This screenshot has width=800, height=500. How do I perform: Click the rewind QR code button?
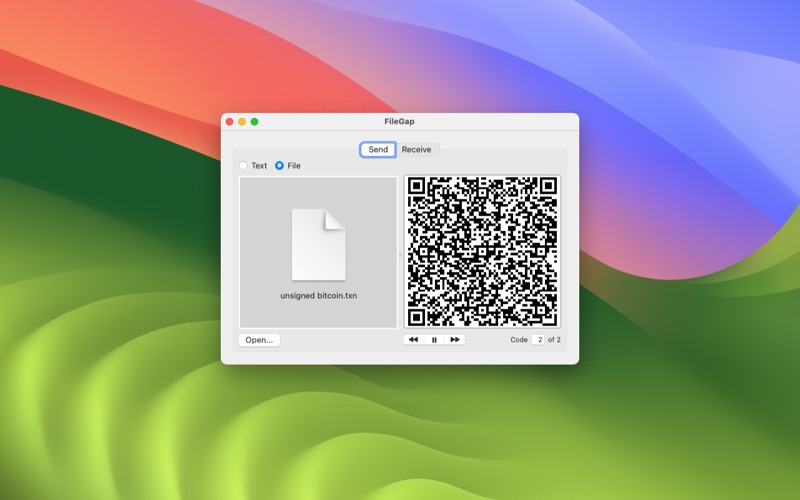tap(414, 340)
